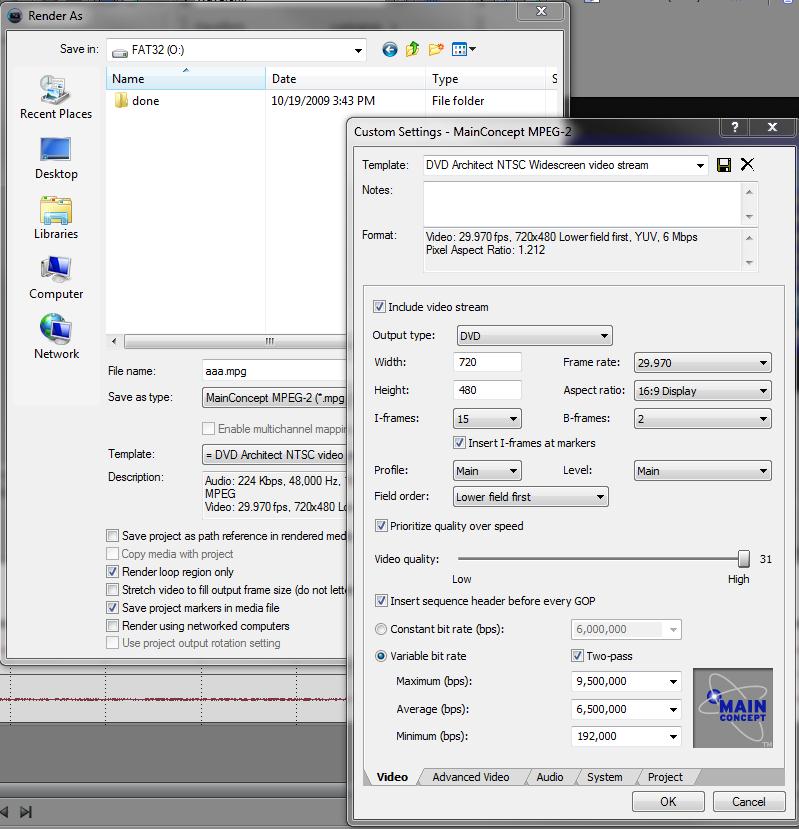Image resolution: width=799 pixels, height=829 pixels.
Task: Open Average bps dropdown
Action: tap(626, 709)
